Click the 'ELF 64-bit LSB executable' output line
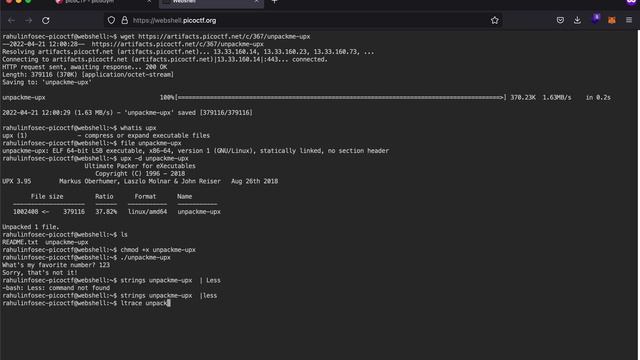This screenshot has width=640, height=360. point(196,151)
